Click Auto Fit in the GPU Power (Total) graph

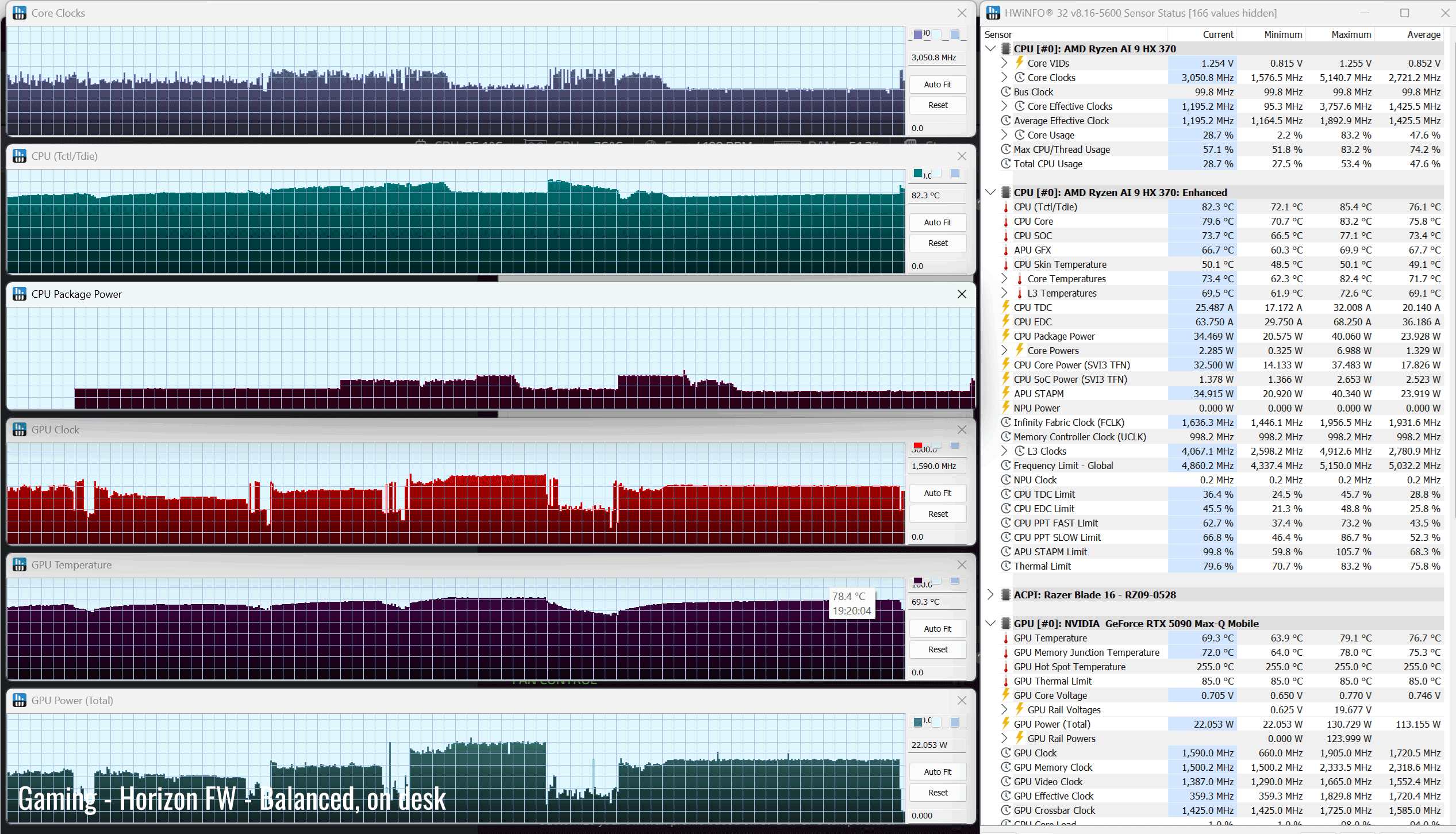click(x=938, y=772)
